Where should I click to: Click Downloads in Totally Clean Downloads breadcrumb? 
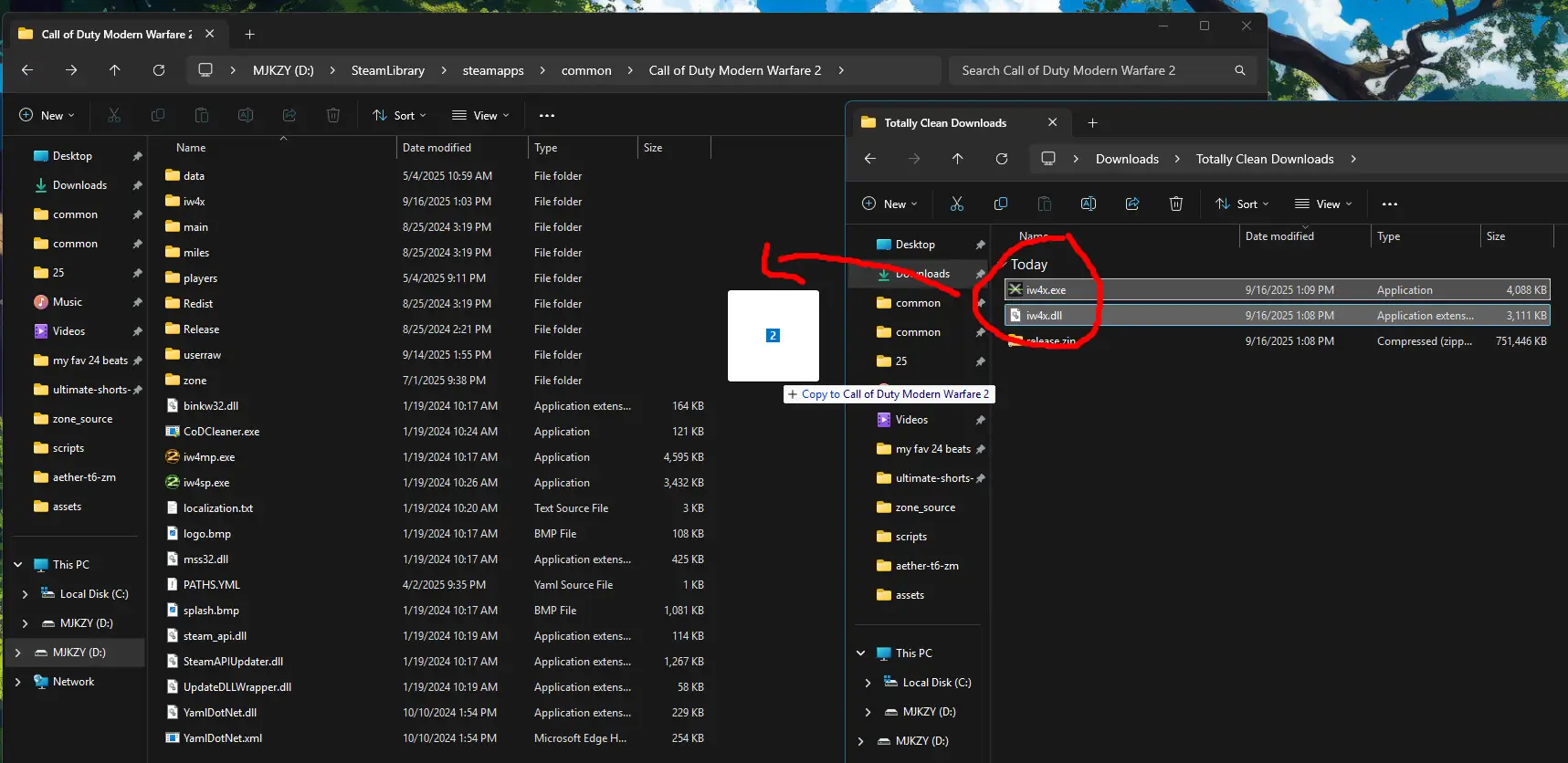coord(1127,159)
